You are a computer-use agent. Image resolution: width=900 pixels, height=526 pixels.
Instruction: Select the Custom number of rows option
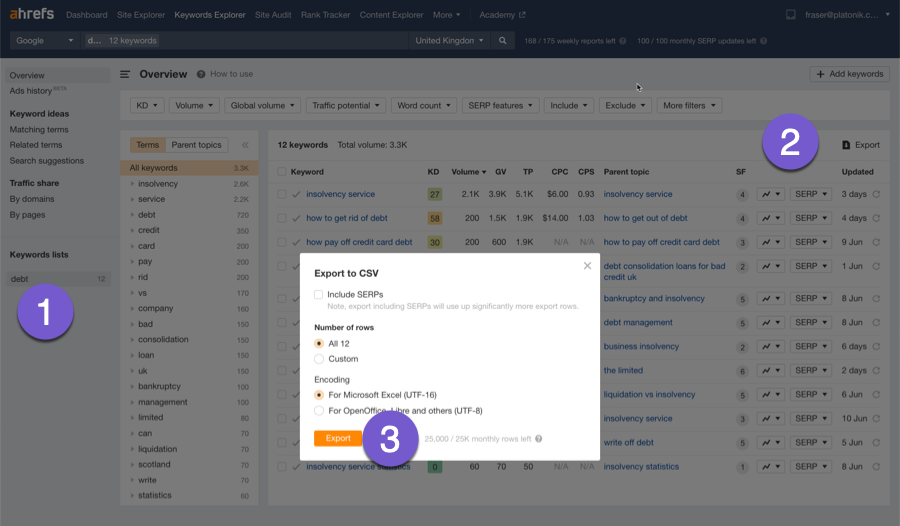coord(319,359)
